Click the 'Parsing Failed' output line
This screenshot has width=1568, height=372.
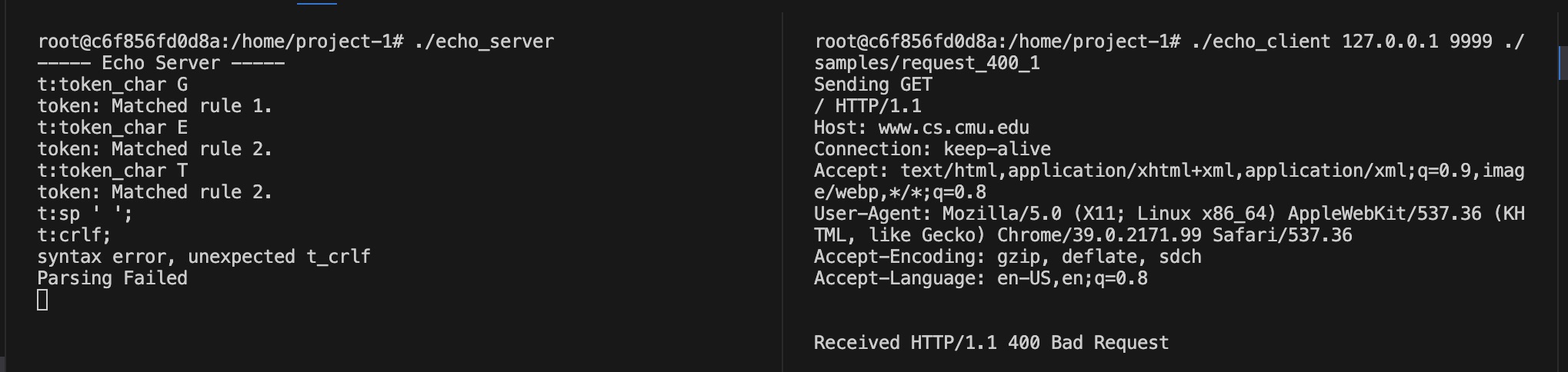coord(112,278)
